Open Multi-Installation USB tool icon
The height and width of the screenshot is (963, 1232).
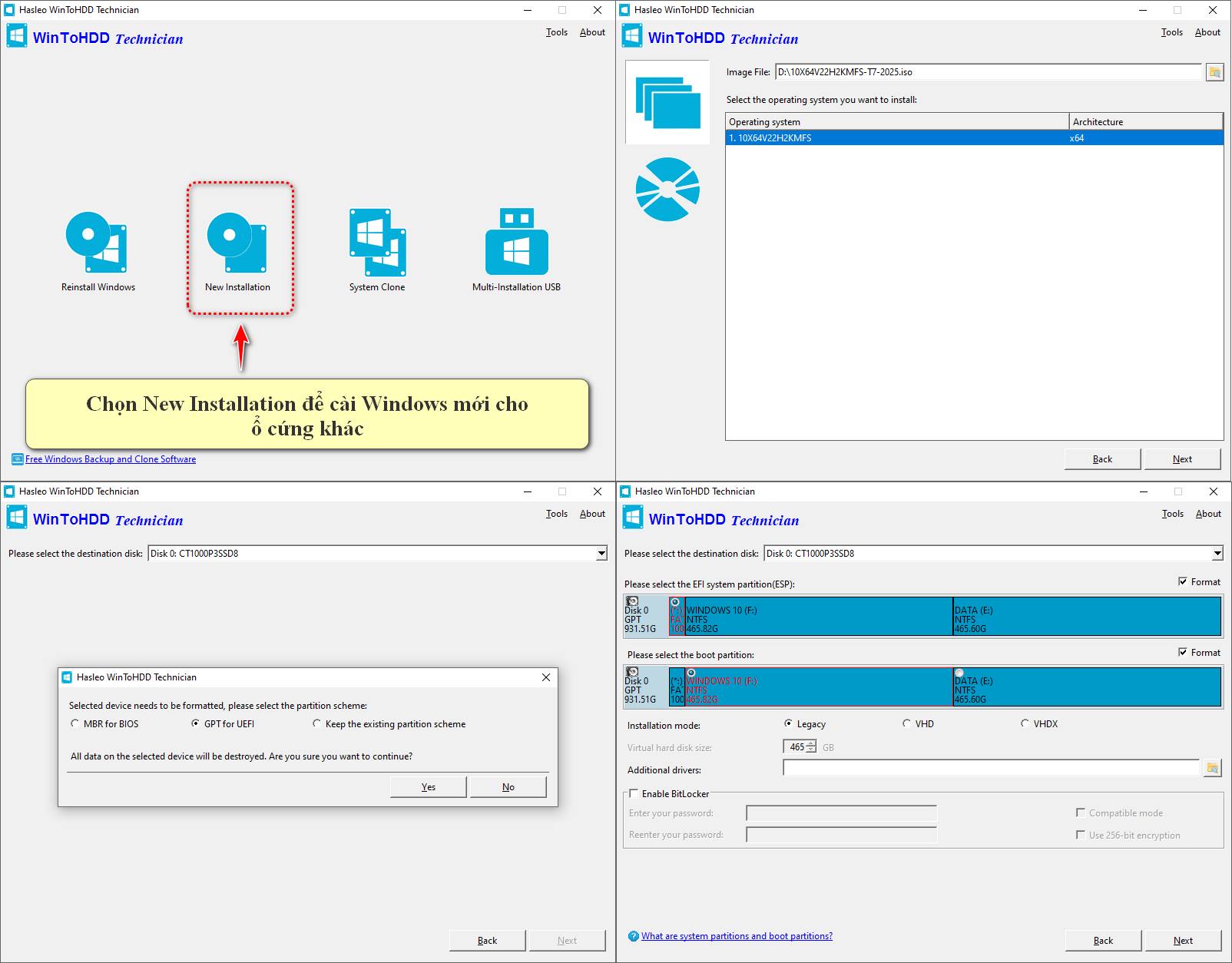click(x=516, y=241)
